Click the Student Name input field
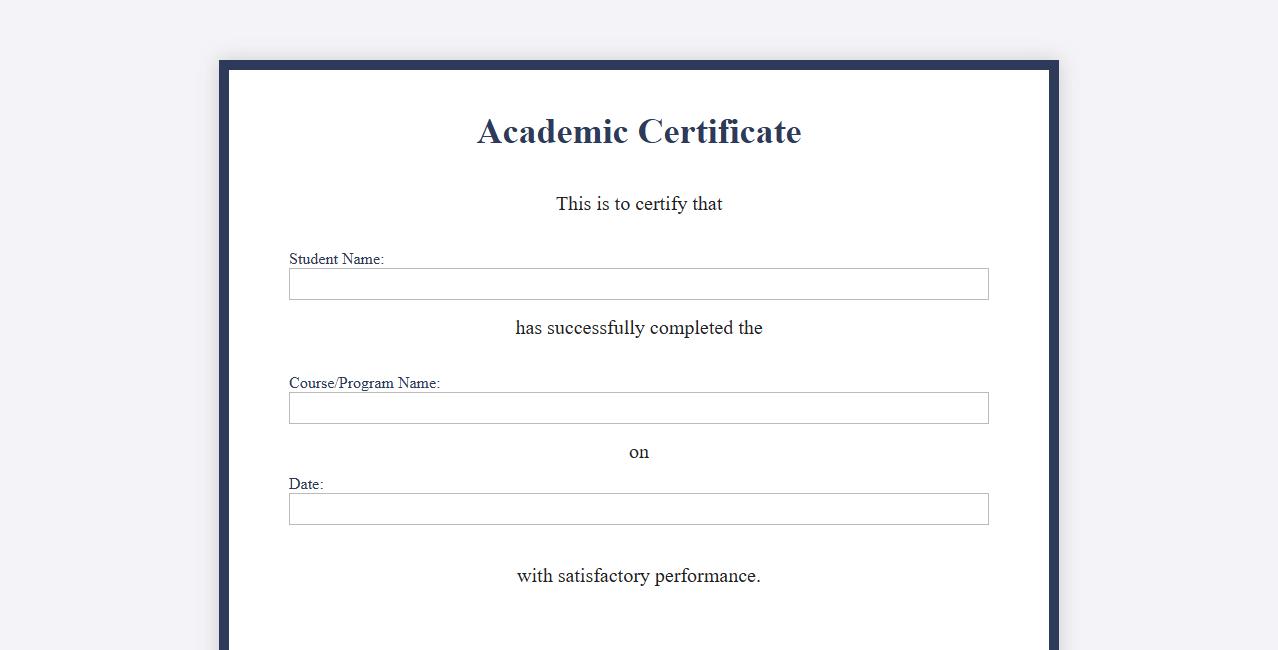 tap(638, 284)
